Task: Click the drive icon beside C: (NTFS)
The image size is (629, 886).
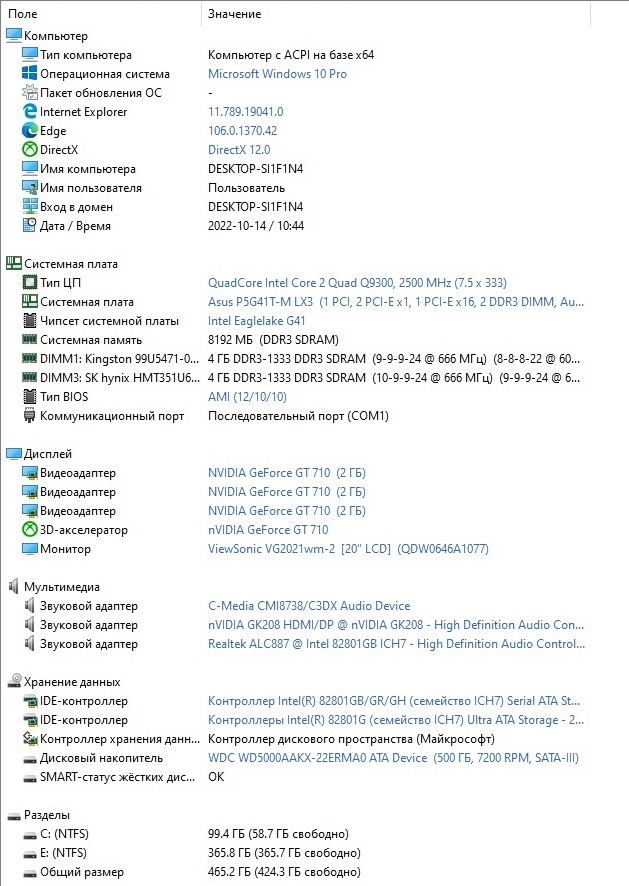Action: (x=30, y=834)
